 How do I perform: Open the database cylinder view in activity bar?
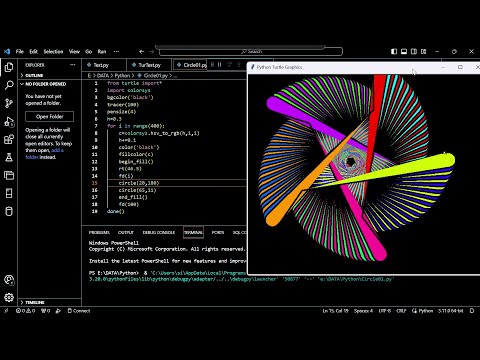tap(9, 211)
